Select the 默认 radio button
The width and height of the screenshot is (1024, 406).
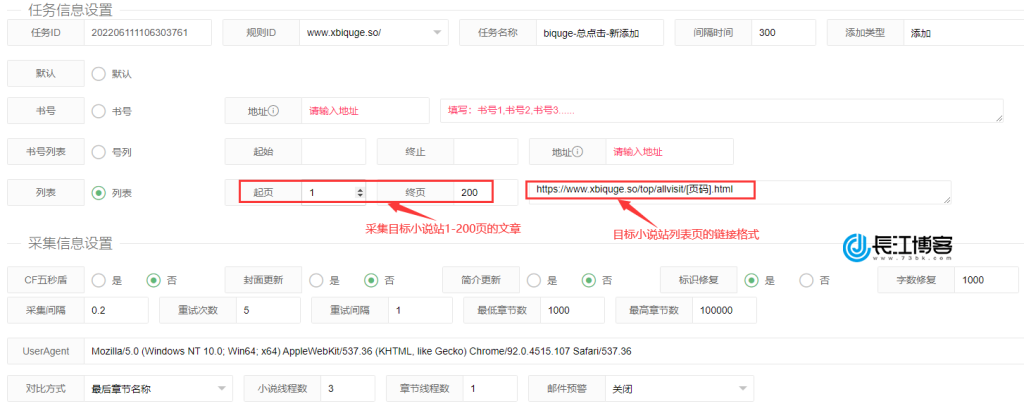point(98,73)
